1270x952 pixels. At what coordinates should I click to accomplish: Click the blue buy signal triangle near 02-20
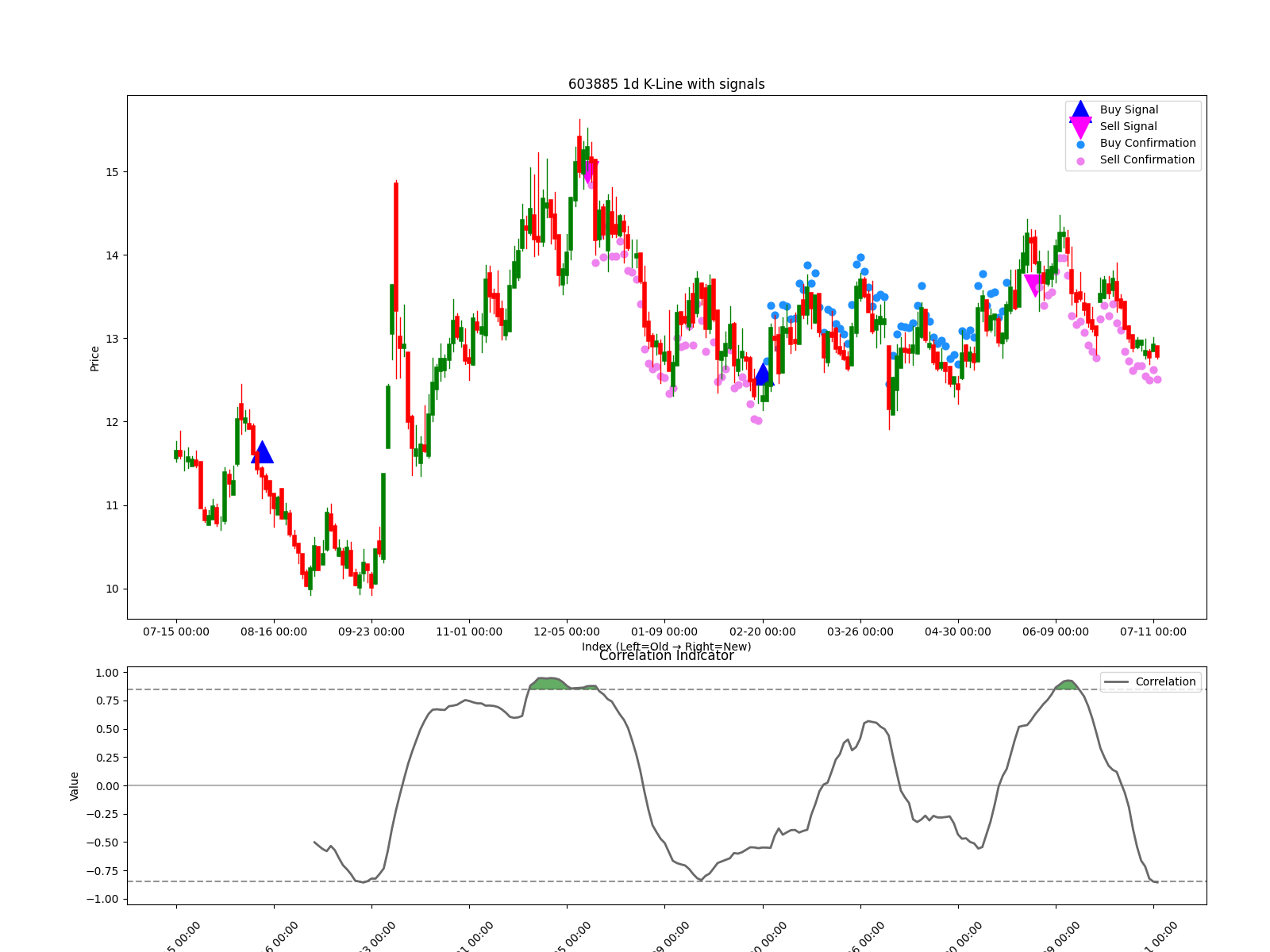click(x=763, y=374)
